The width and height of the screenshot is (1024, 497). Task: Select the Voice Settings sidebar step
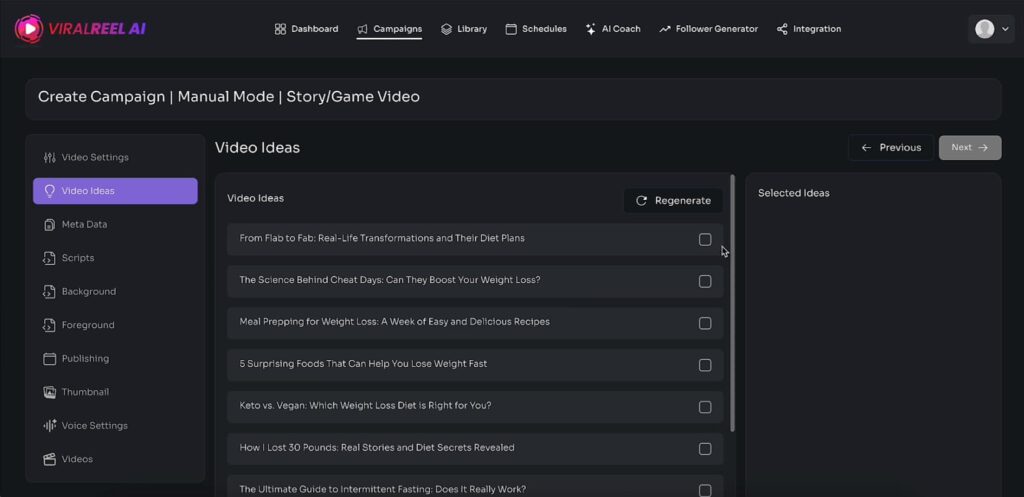pyautogui.click(x=115, y=426)
